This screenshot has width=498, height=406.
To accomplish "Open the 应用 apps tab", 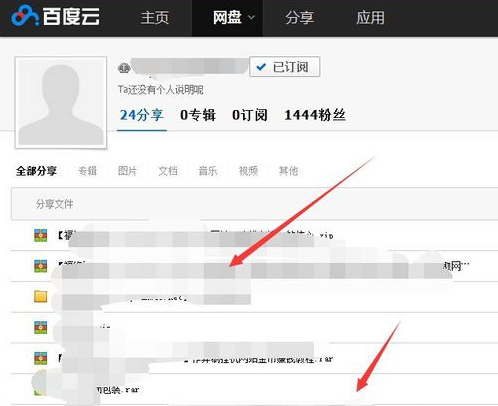I will 370,18.
